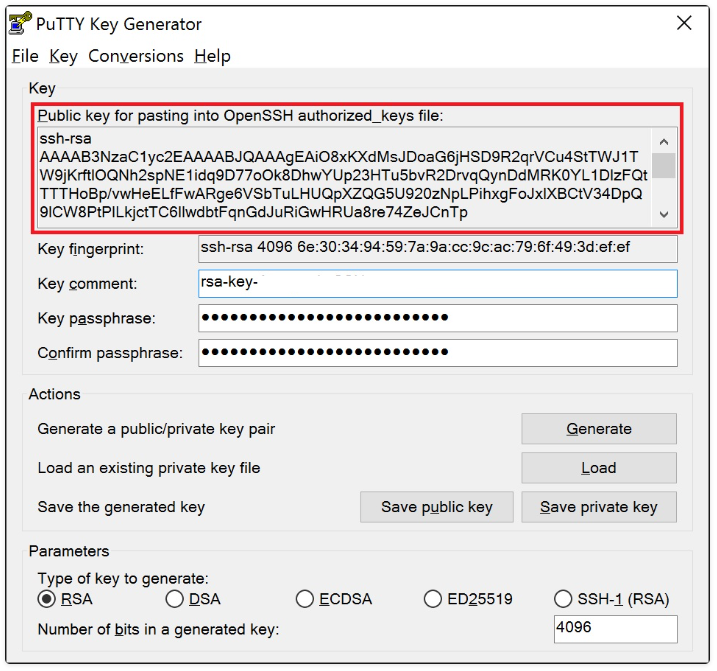Edit the number of bits field
717x671 pixels.
tap(615, 629)
